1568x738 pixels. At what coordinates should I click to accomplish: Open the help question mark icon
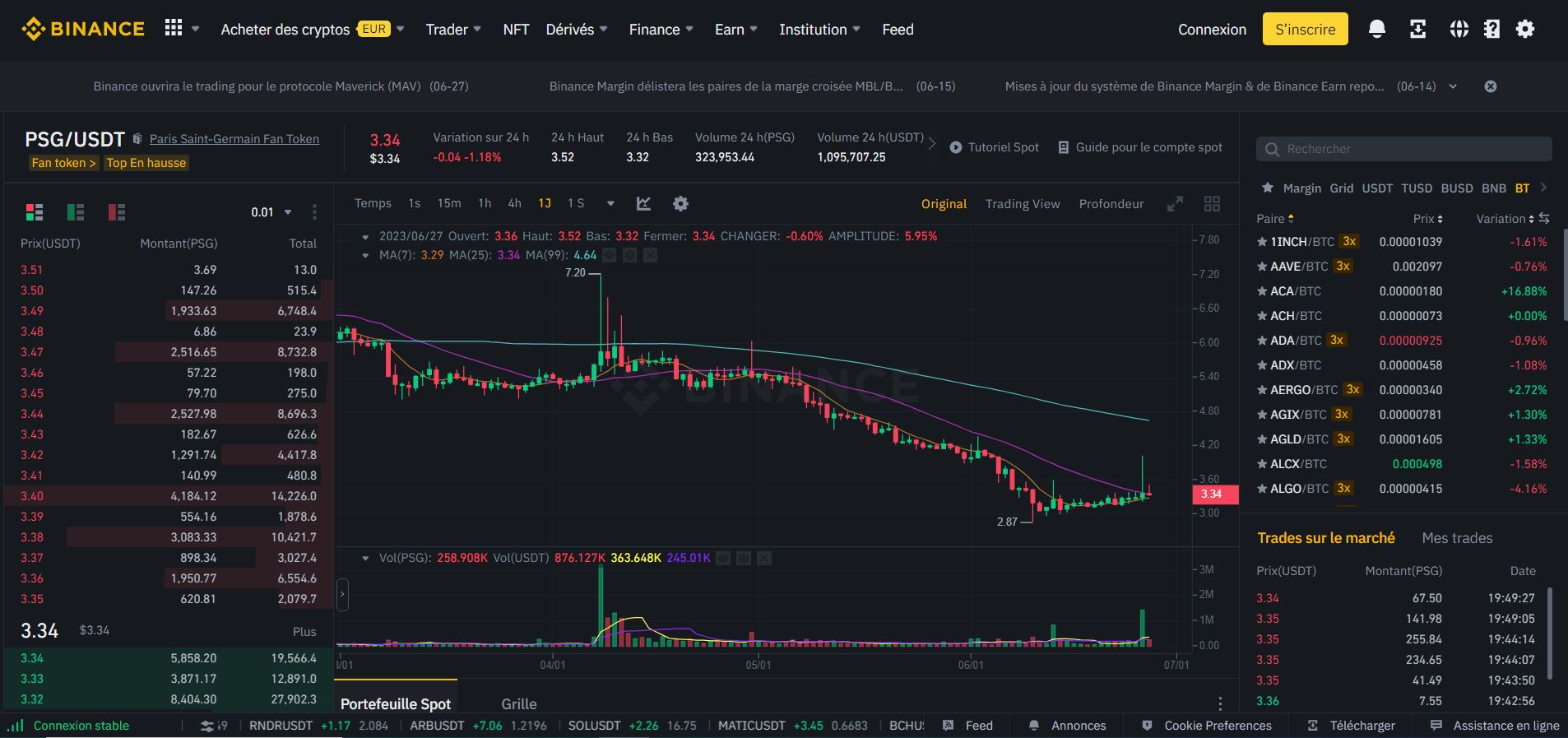(x=1491, y=30)
